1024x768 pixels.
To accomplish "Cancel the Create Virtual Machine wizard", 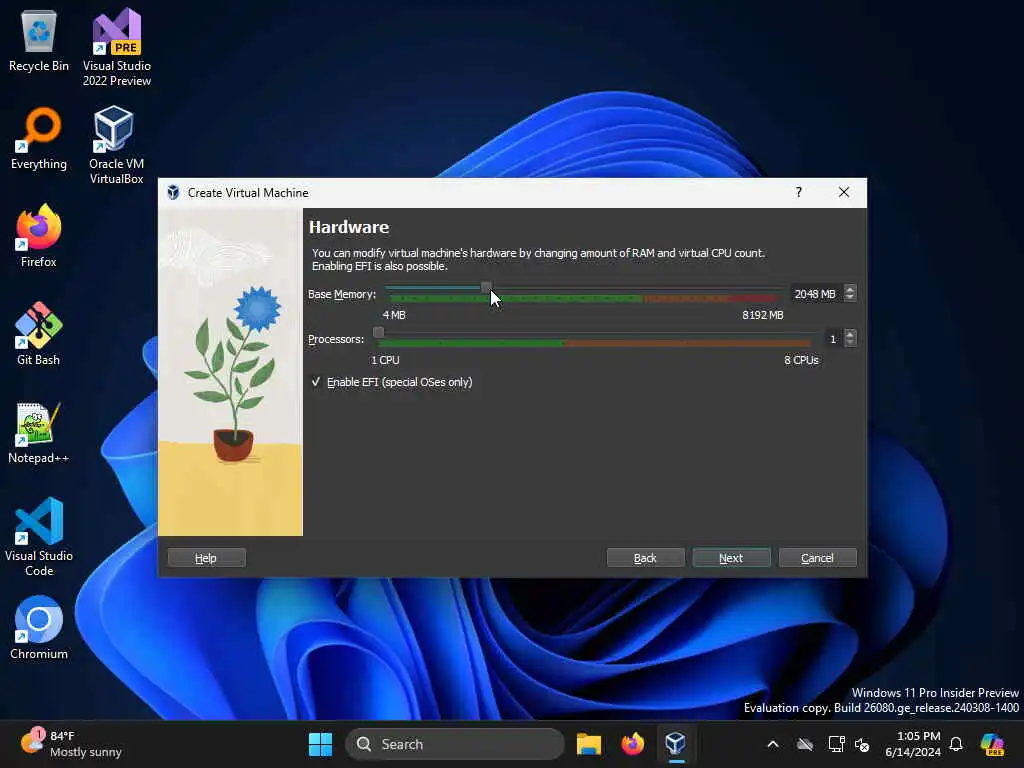I will coord(818,558).
